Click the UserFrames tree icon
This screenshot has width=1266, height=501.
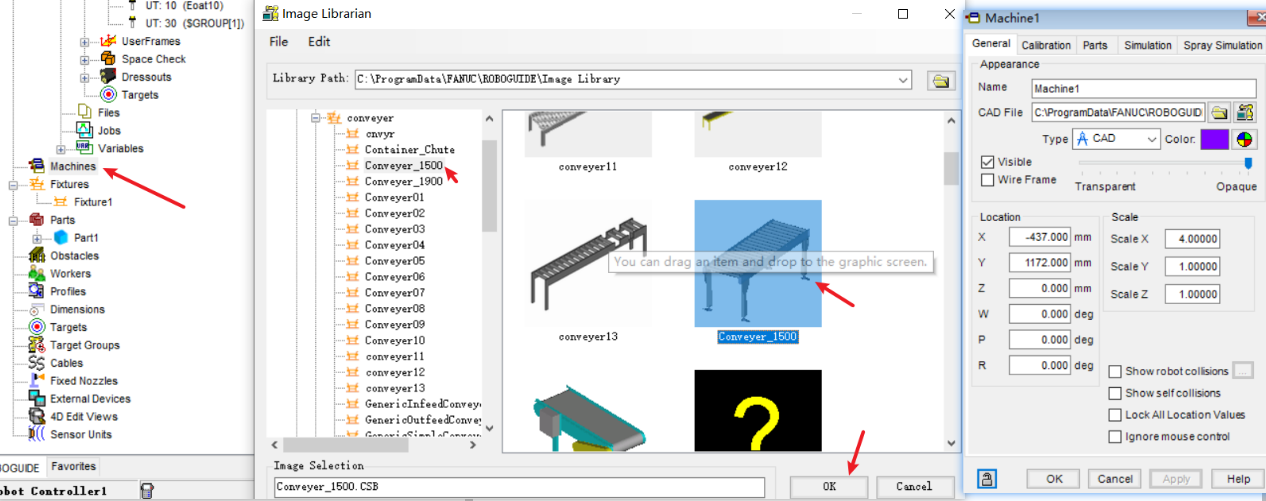coord(108,41)
